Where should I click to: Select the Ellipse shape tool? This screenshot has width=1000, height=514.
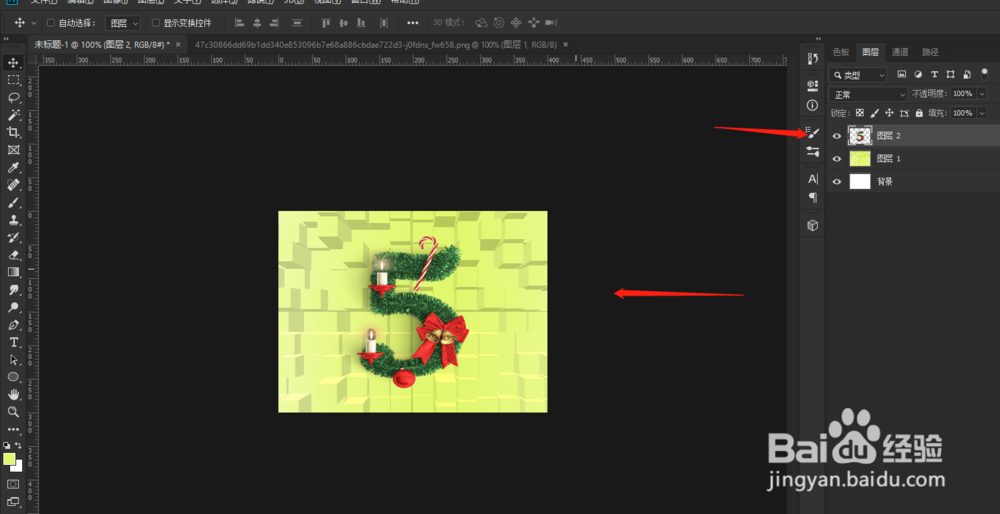point(13,377)
